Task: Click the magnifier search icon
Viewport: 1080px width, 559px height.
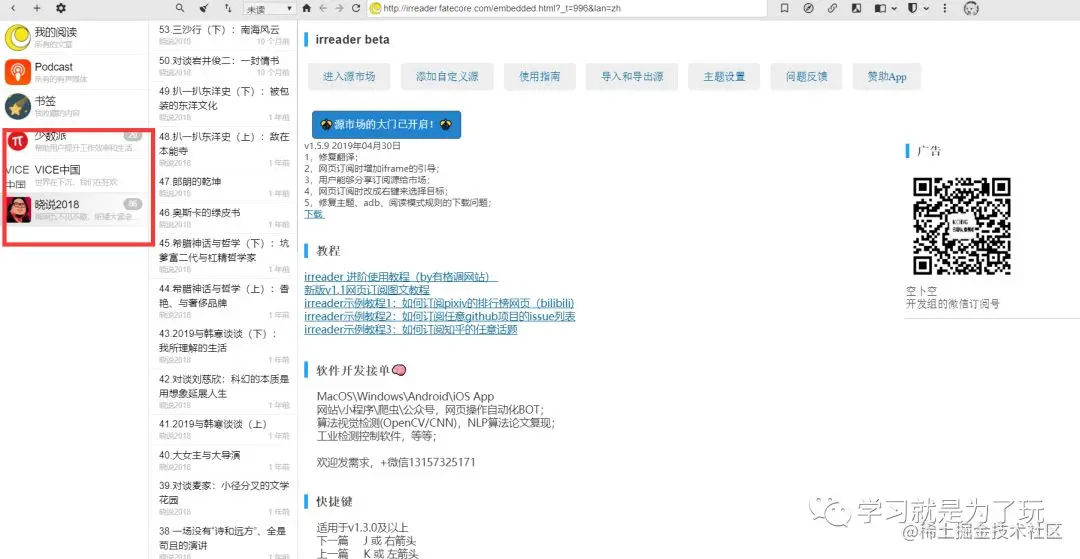Action: (180, 8)
